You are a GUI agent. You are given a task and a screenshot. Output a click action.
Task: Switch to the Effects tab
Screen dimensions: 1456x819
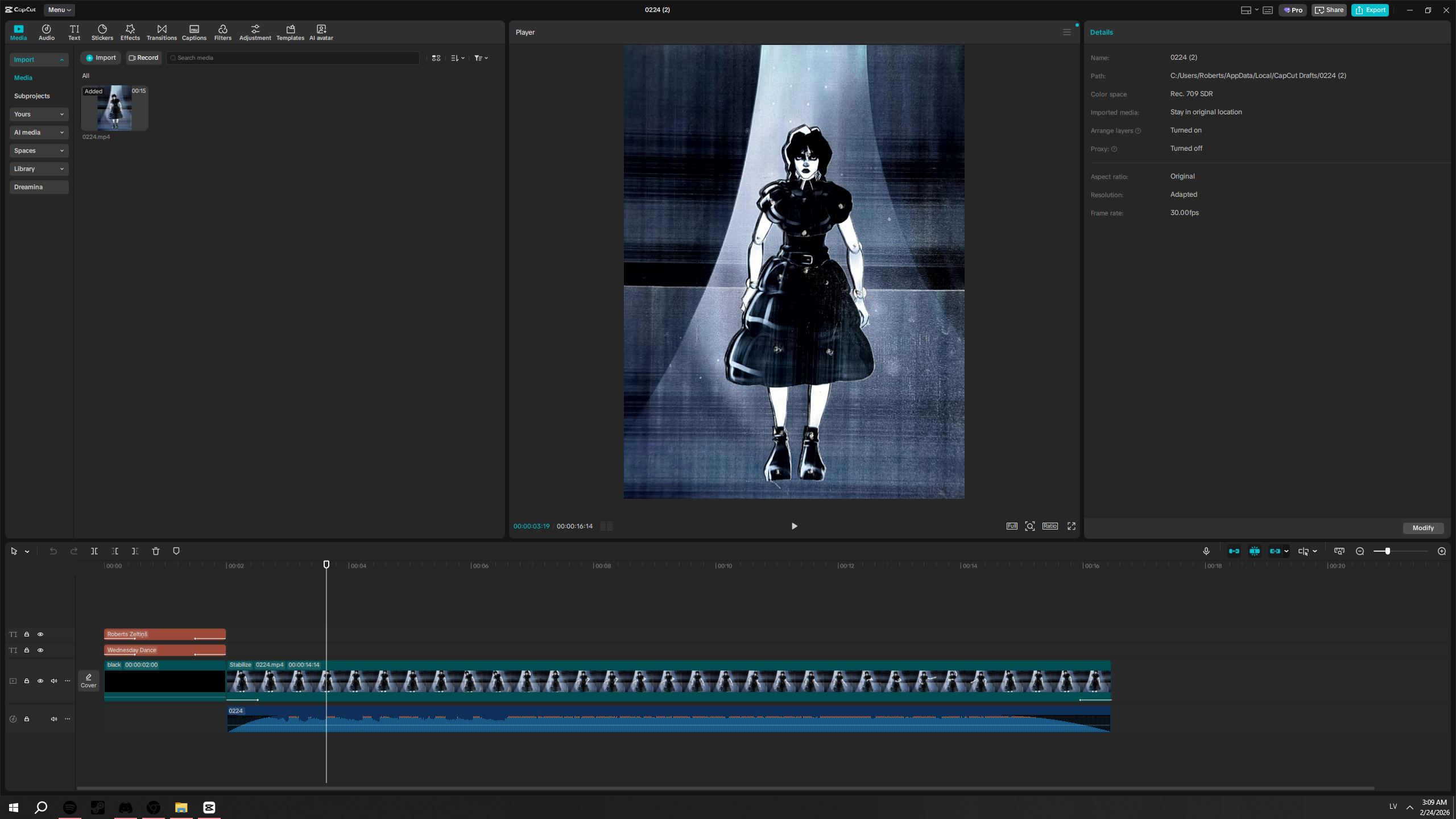pyautogui.click(x=130, y=32)
